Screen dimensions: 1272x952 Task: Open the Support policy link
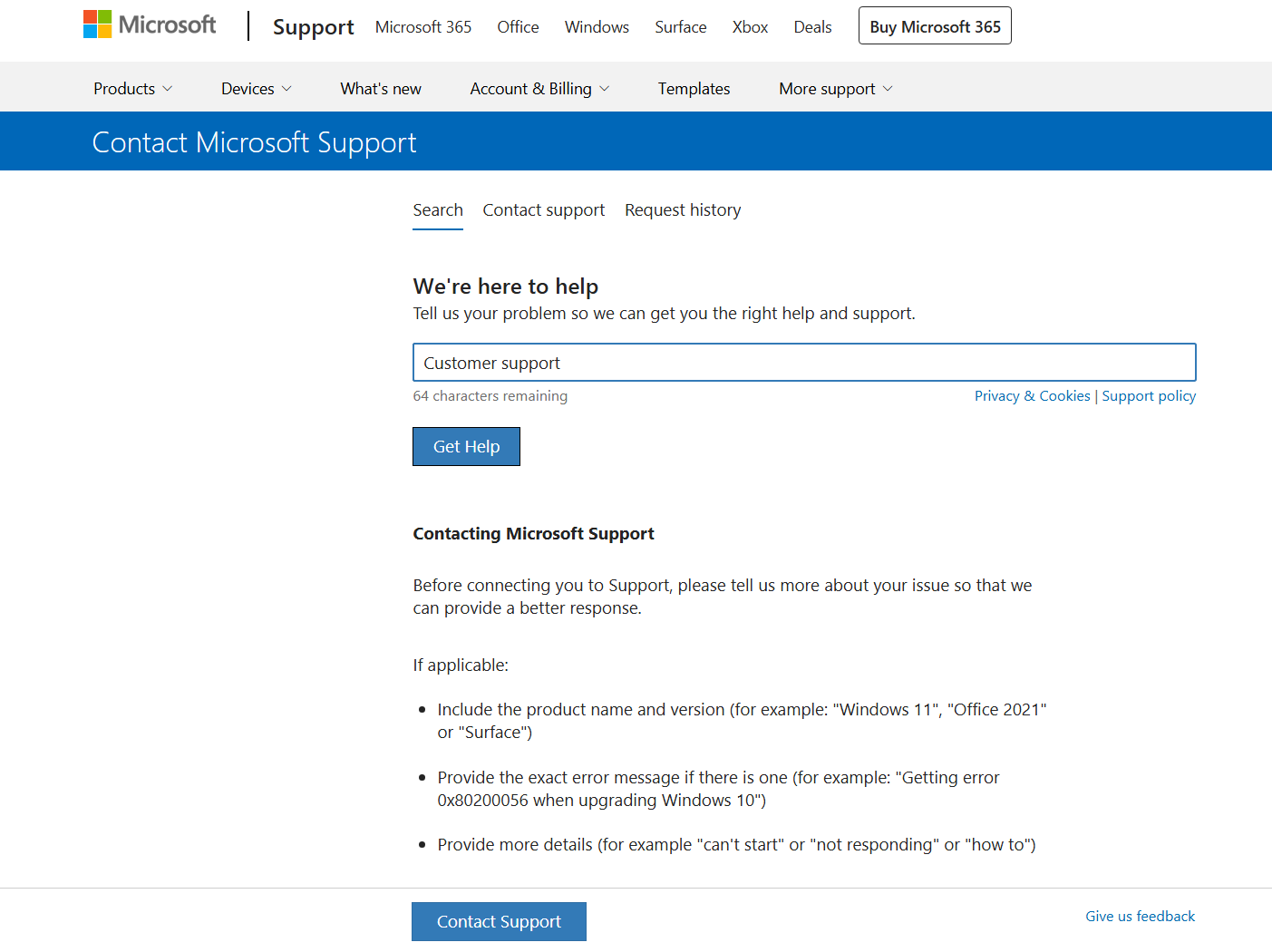click(1149, 396)
